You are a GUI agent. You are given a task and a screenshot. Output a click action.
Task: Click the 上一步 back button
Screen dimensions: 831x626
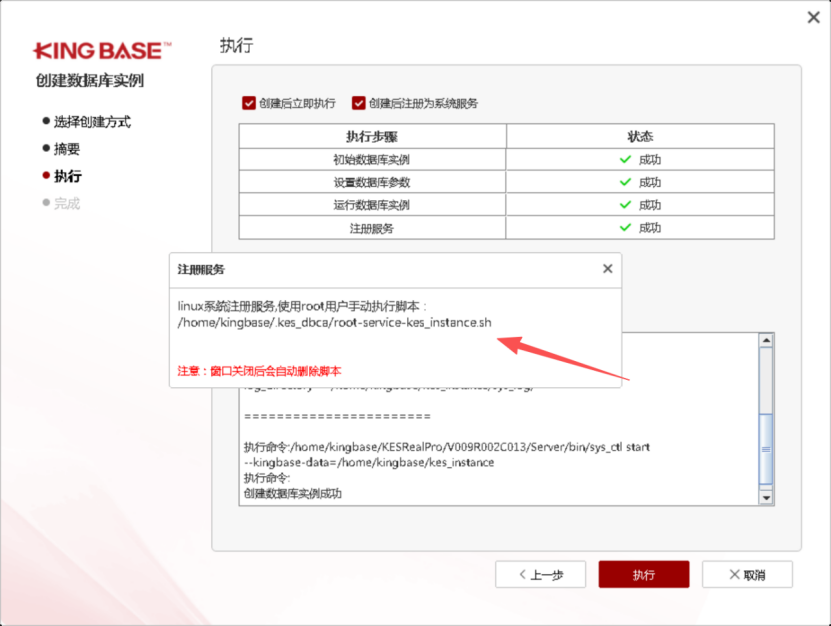[x=540, y=575]
